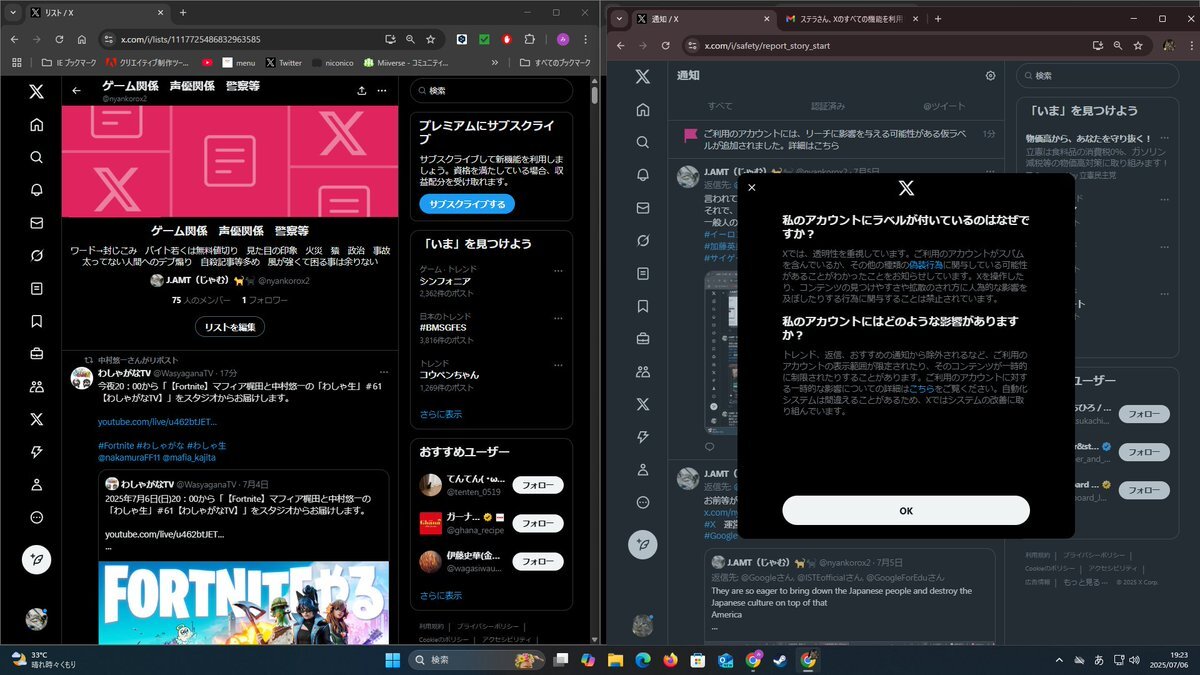Screen dimensions: 1200x675
Task: Launch Firefox from the taskbar
Action: (x=670, y=660)
